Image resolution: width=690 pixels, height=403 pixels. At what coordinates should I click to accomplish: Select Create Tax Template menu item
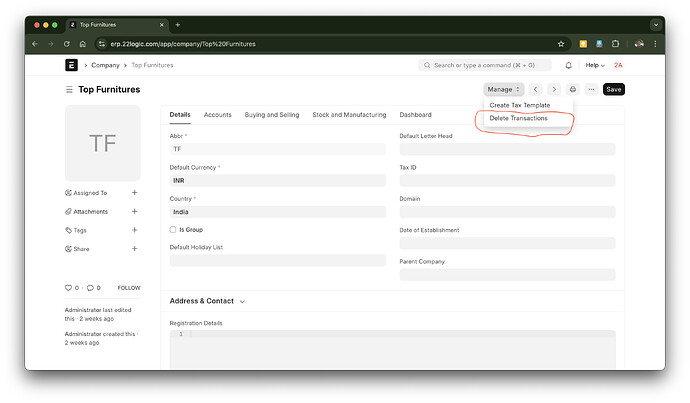520,105
